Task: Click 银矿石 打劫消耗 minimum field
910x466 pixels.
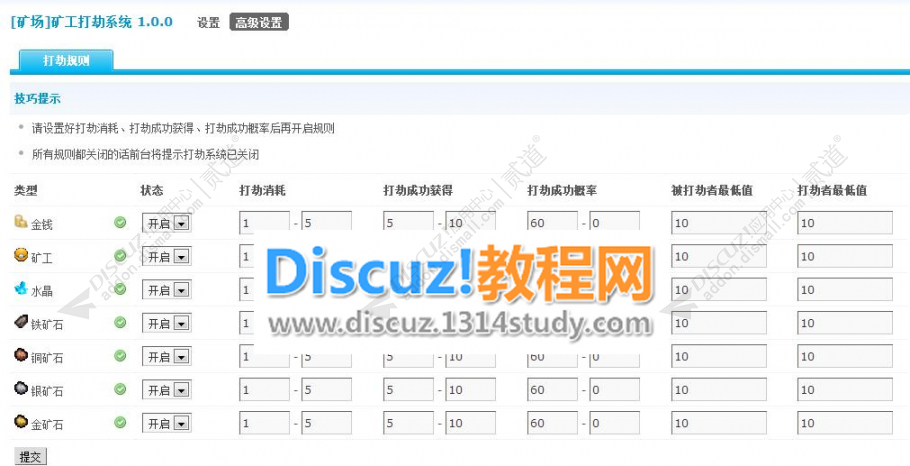Action: (x=264, y=390)
